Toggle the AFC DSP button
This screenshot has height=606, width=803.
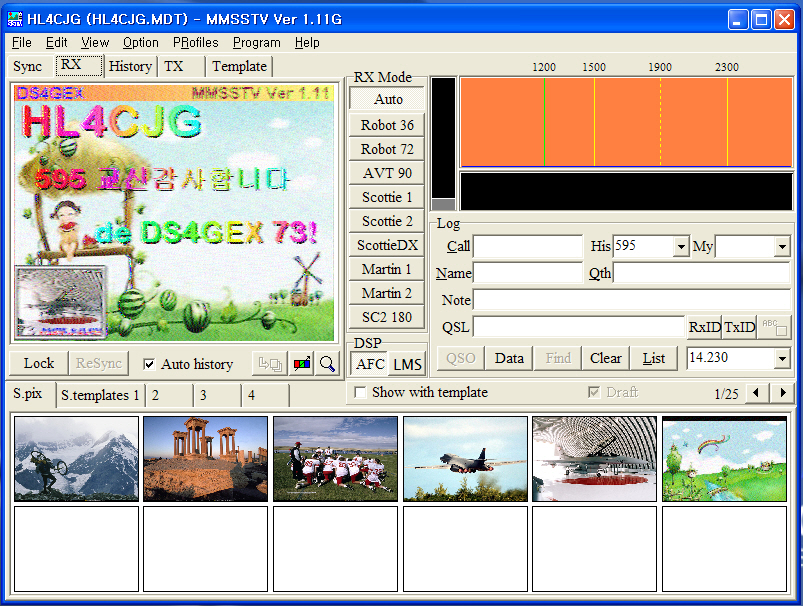tap(370, 364)
